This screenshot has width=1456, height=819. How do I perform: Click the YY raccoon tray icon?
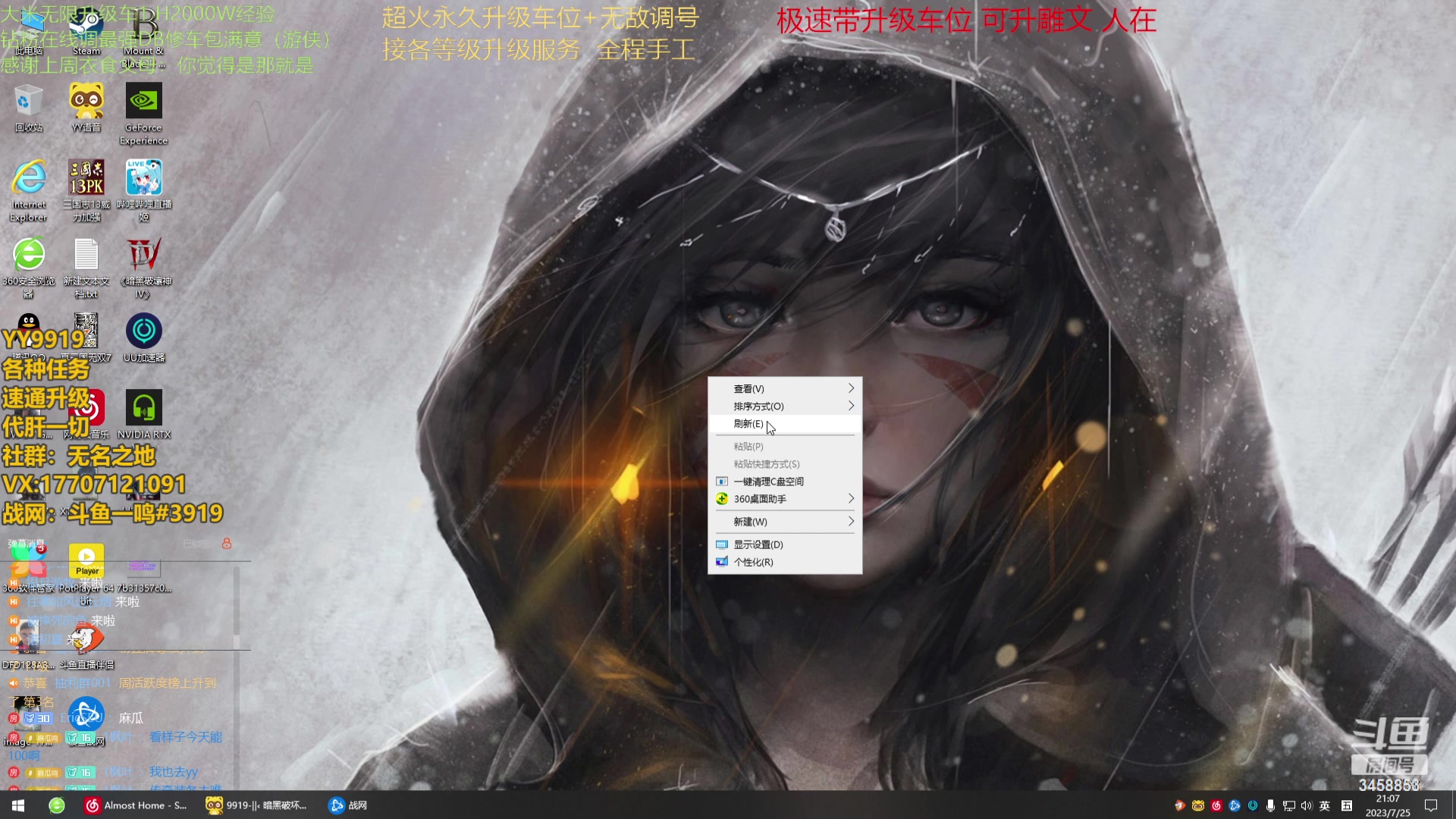(x=1198, y=805)
